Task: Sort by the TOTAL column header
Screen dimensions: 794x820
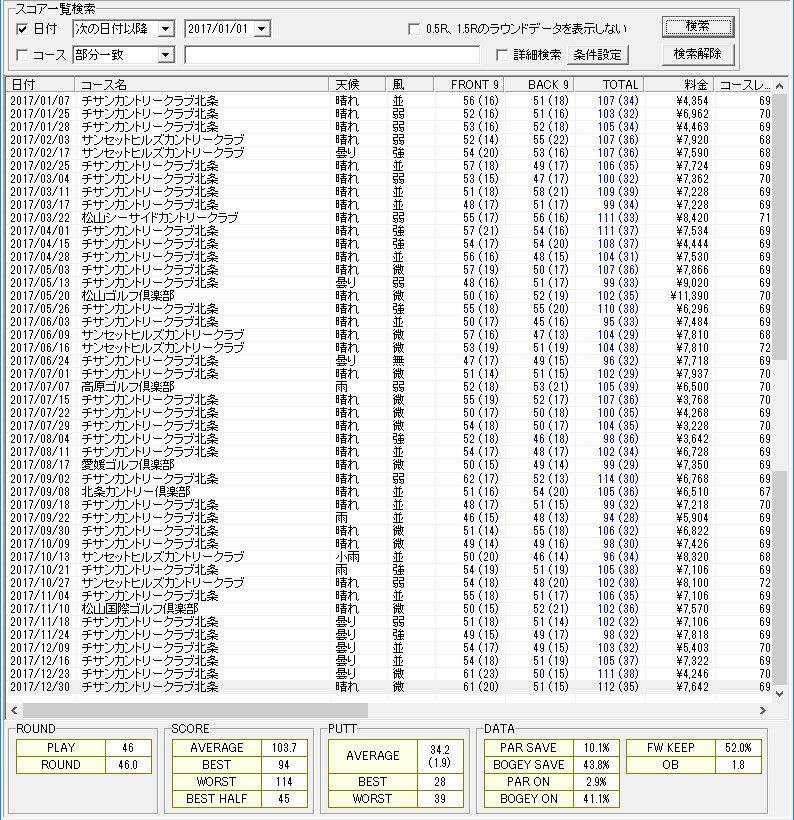Action: (608, 85)
